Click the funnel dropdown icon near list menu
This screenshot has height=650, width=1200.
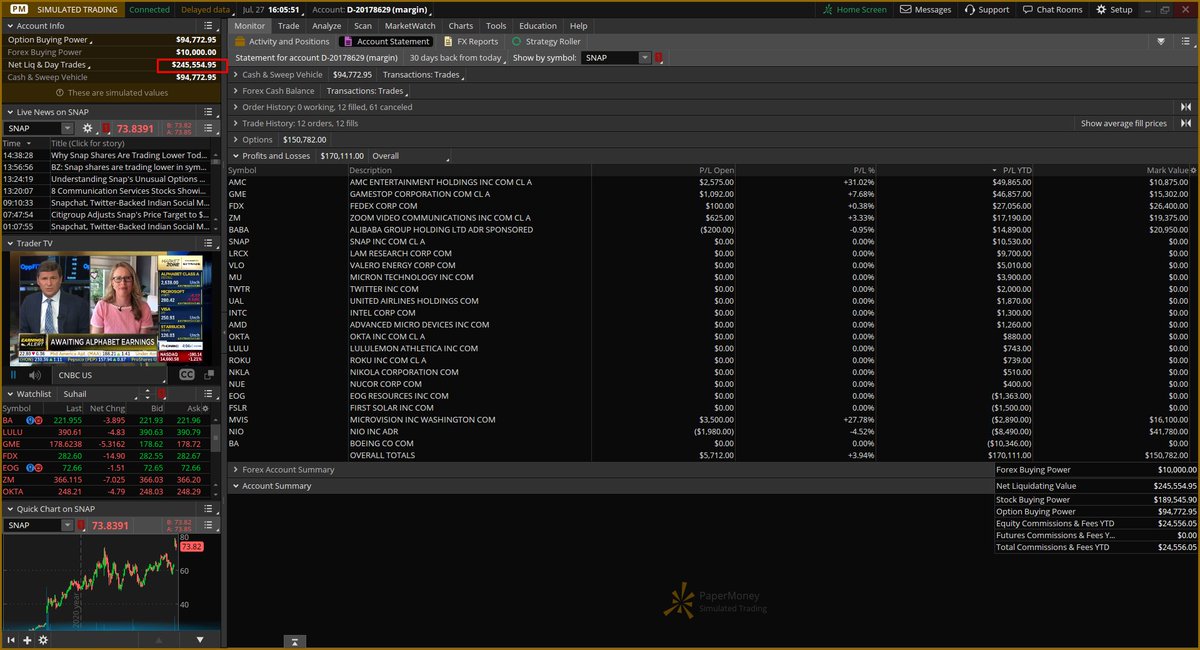pos(1161,42)
